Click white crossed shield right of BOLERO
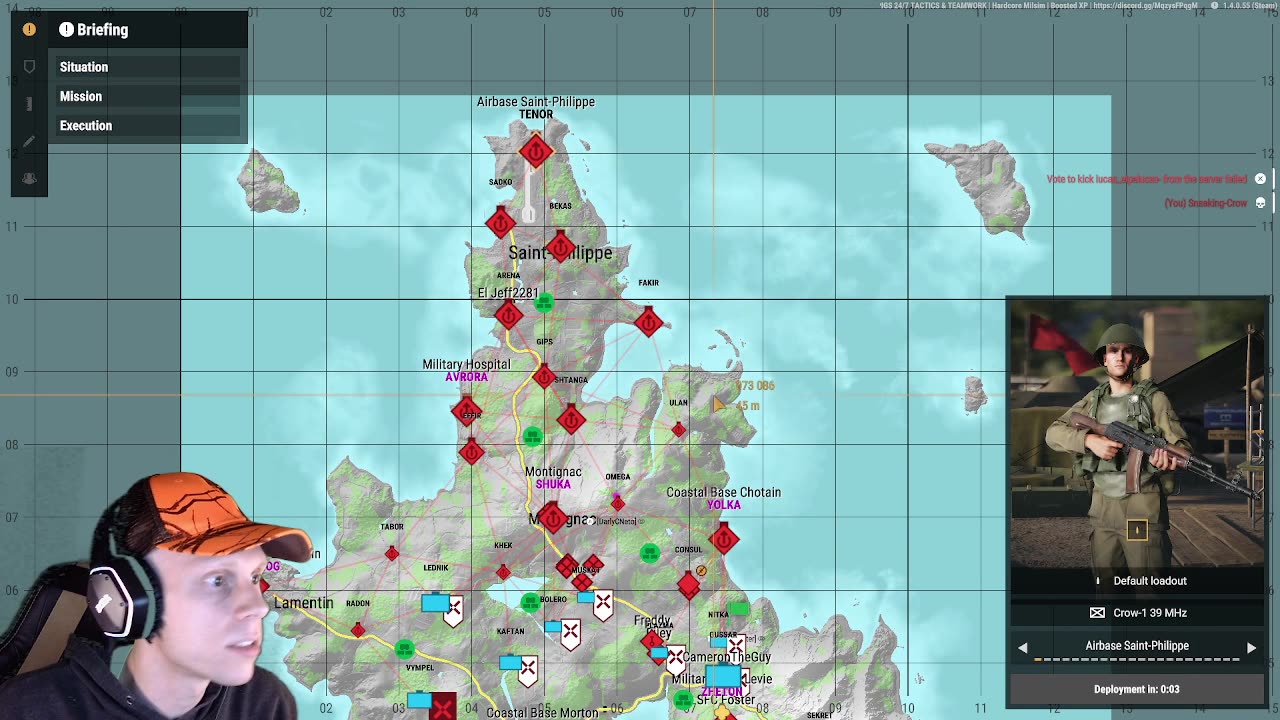Image resolution: width=1280 pixels, height=720 pixels. [603, 604]
